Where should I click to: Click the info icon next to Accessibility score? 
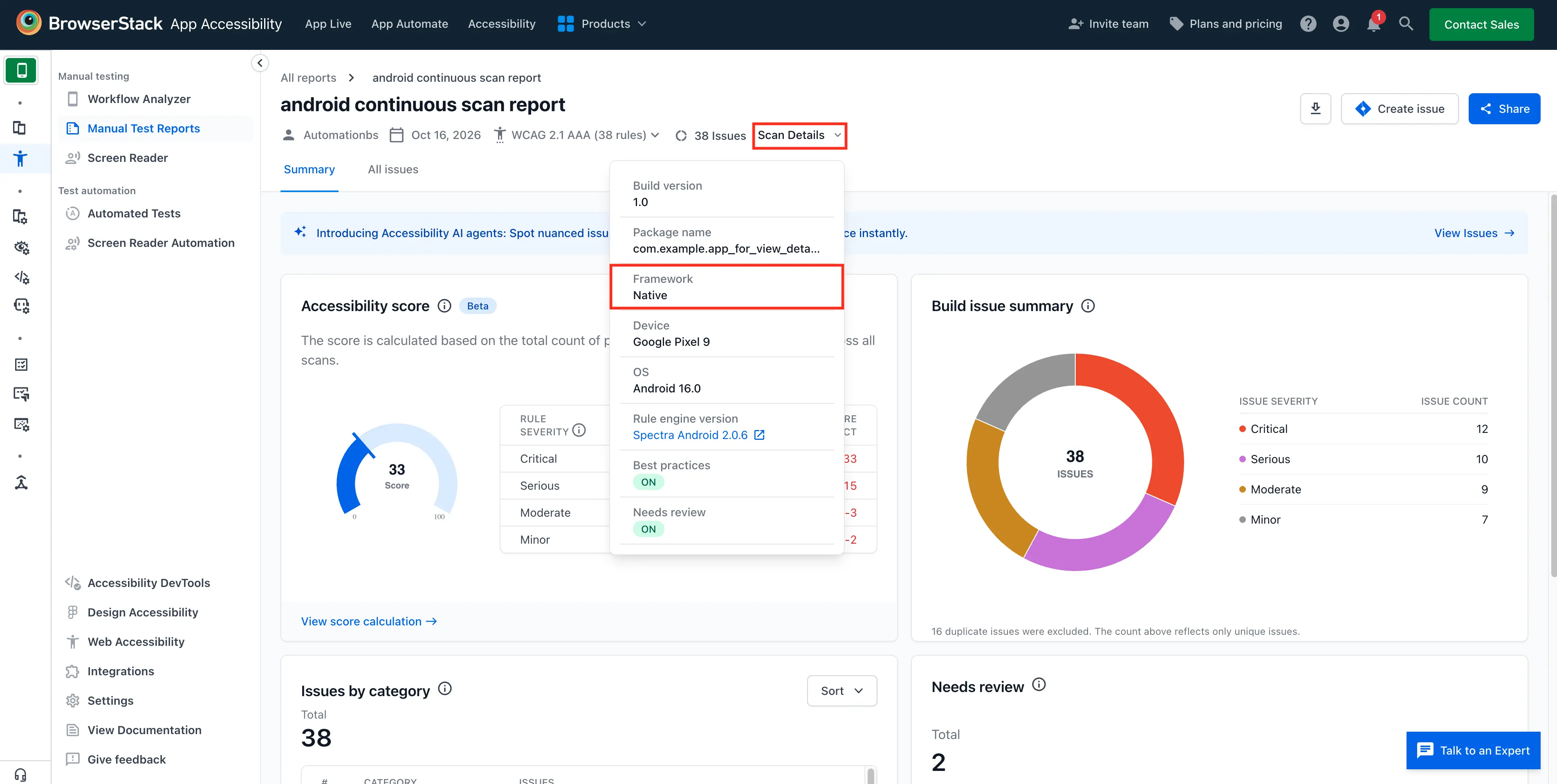pyautogui.click(x=444, y=306)
